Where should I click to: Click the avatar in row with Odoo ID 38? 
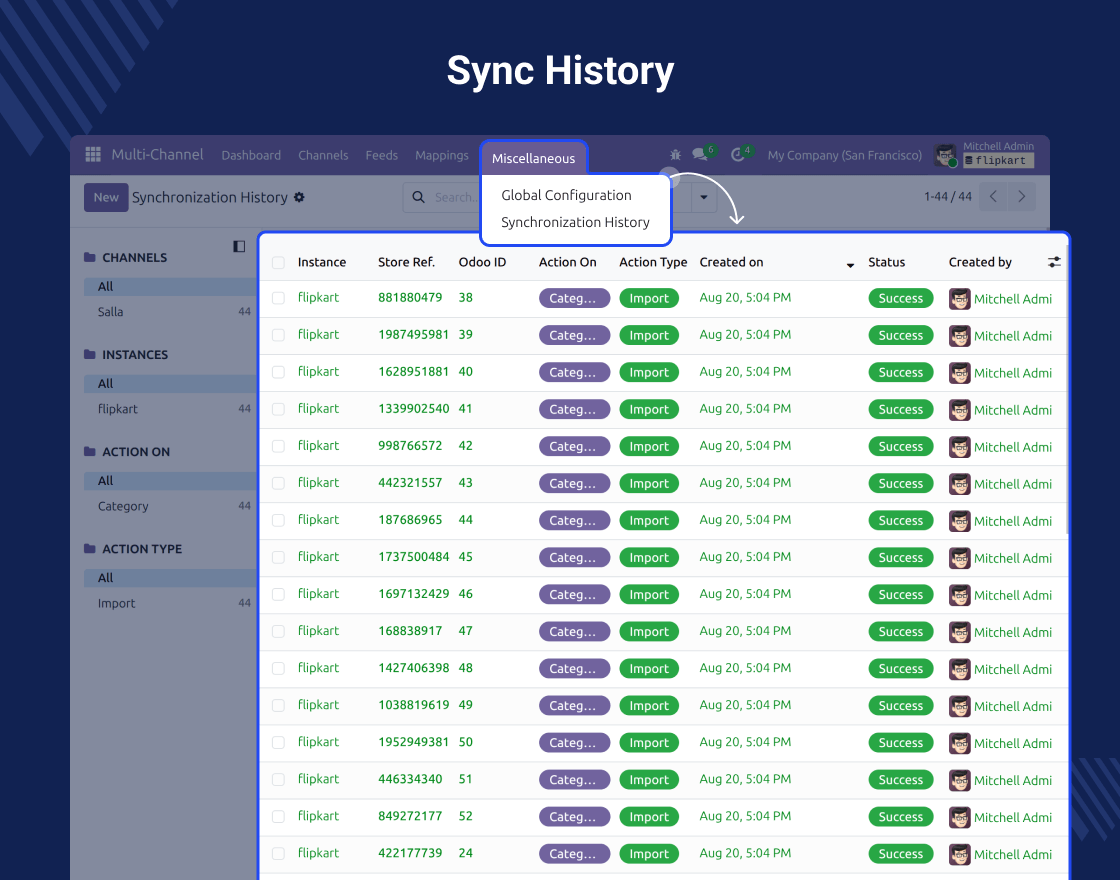(x=959, y=299)
